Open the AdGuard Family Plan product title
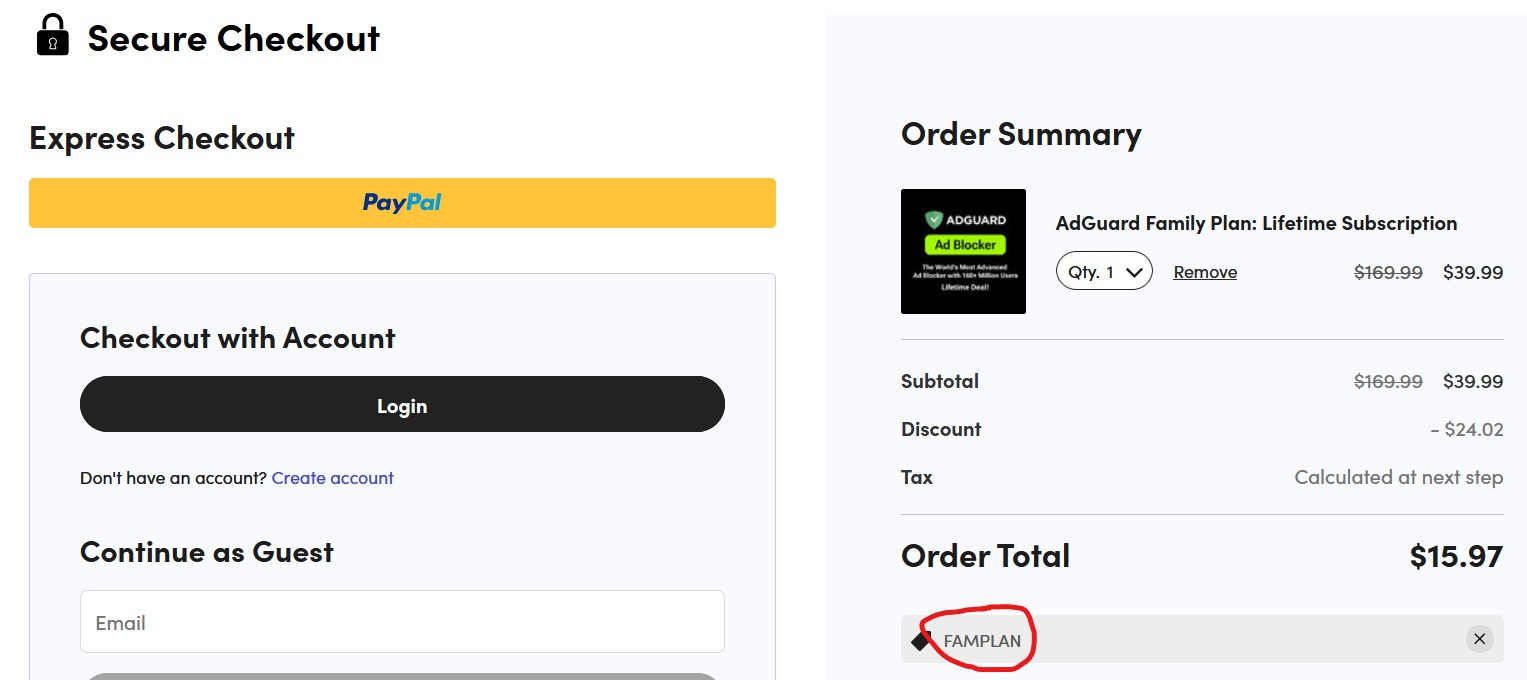Viewport: 1527px width, 680px height. 1256,223
